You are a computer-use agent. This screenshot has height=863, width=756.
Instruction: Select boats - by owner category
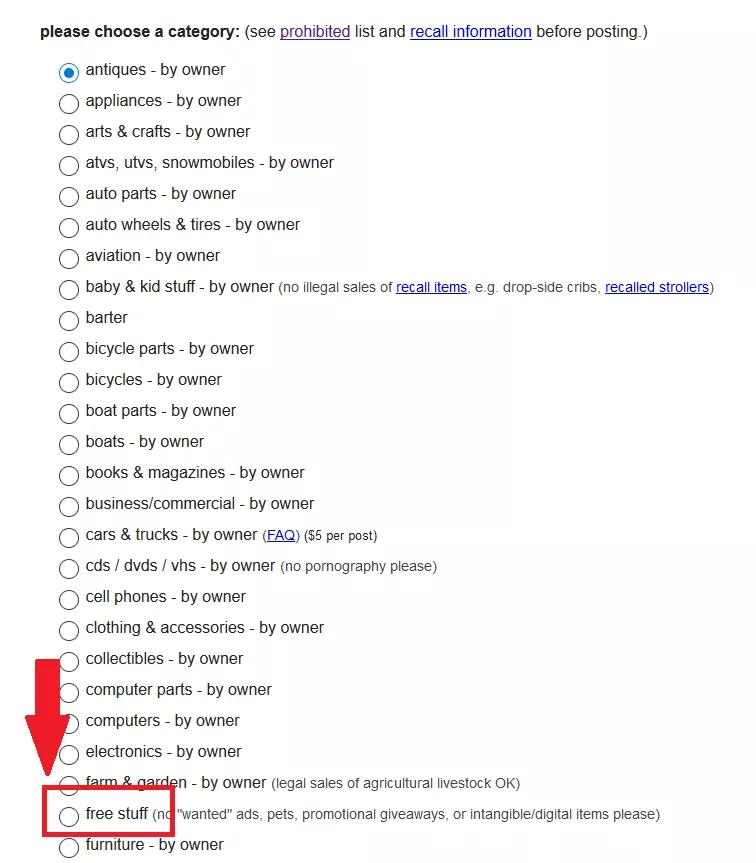(x=69, y=444)
